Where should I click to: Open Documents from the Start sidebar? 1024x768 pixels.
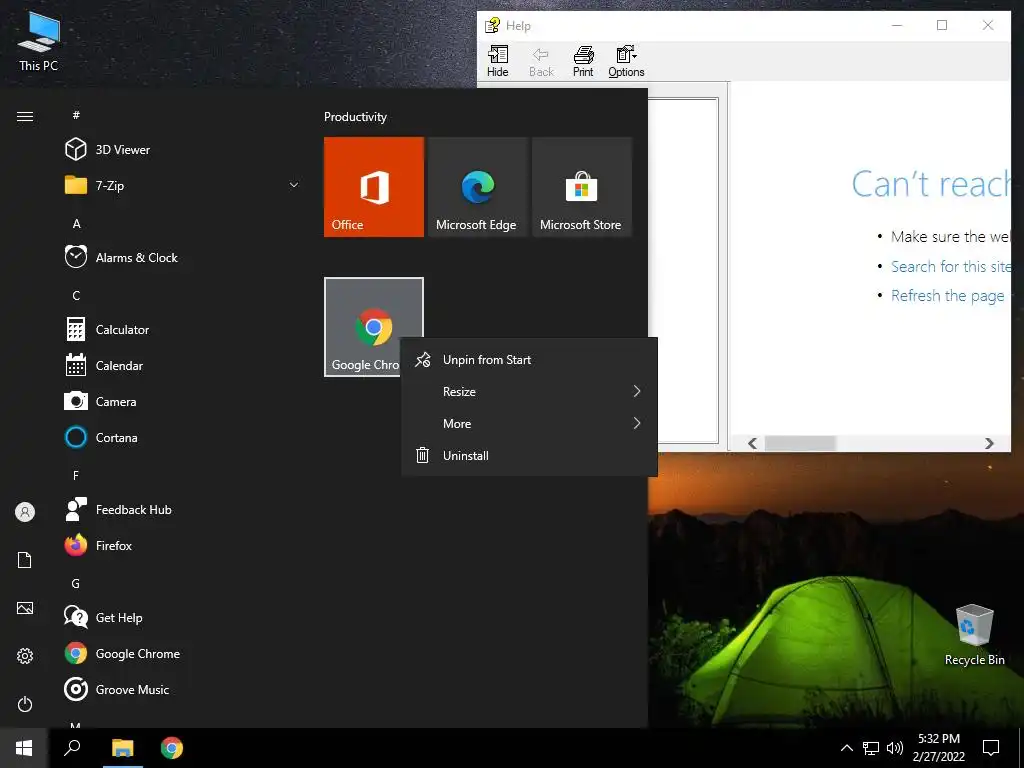pyautogui.click(x=25, y=560)
